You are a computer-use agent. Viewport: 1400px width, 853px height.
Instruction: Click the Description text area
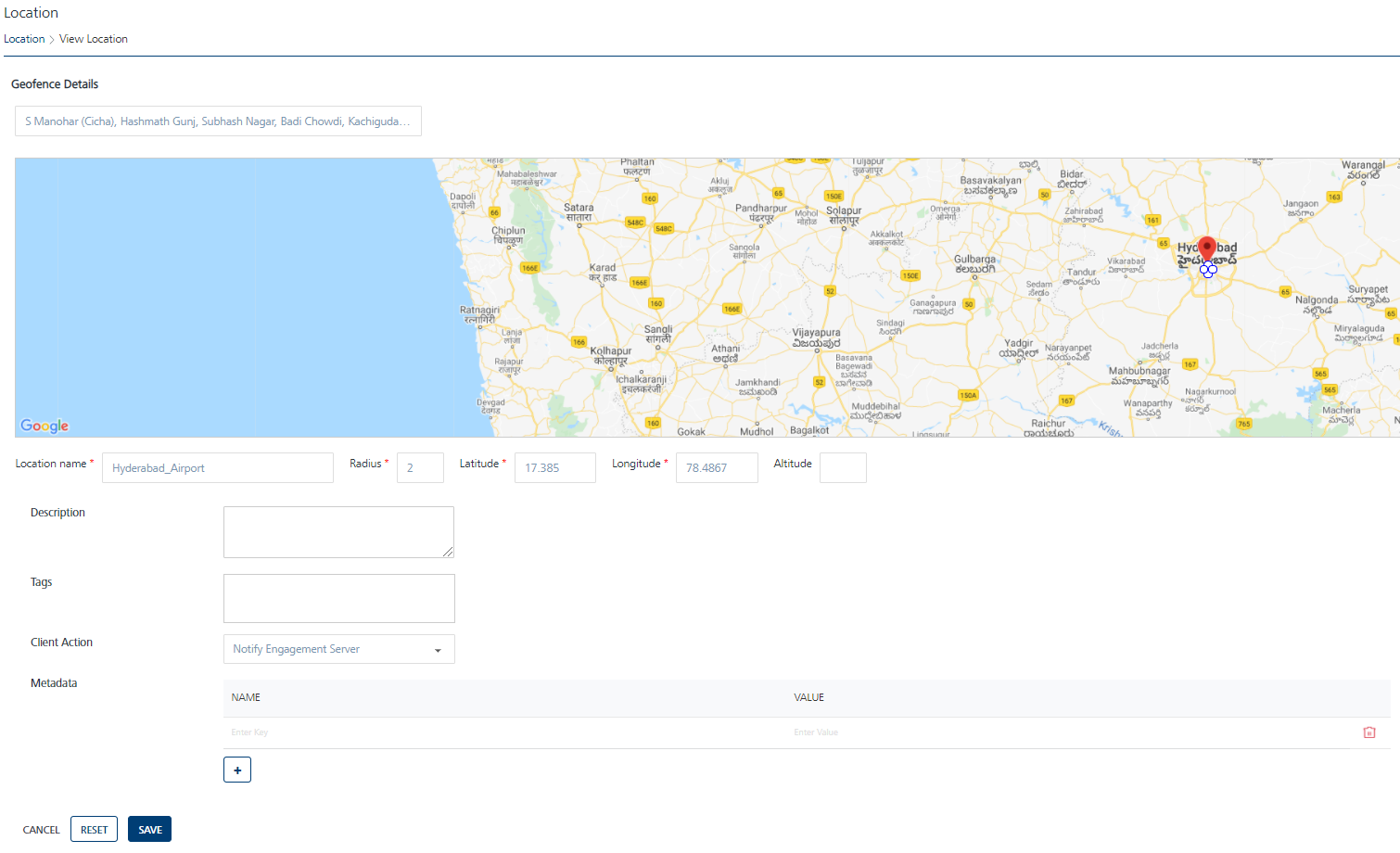(338, 532)
